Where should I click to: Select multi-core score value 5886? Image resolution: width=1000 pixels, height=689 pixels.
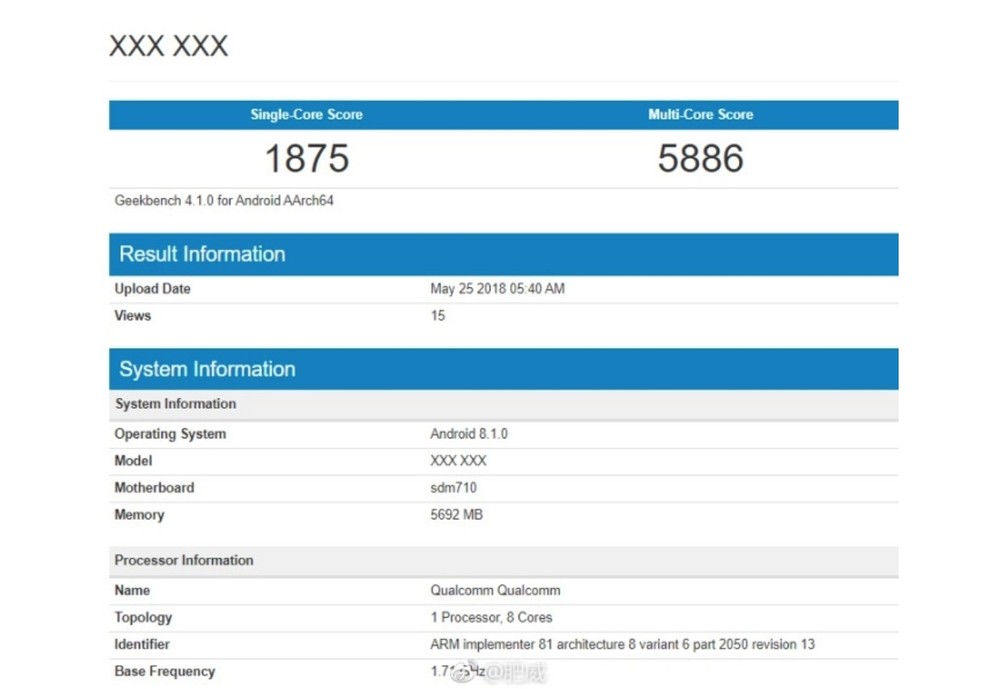pyautogui.click(x=700, y=158)
